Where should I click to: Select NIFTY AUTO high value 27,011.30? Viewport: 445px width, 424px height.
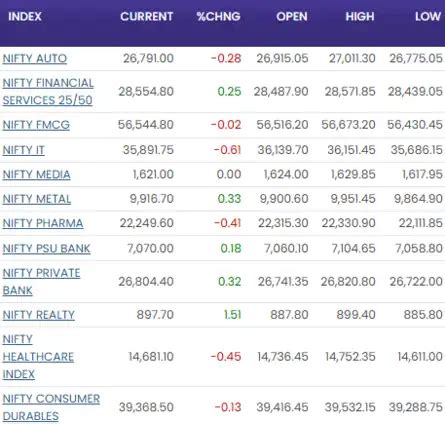point(352,58)
